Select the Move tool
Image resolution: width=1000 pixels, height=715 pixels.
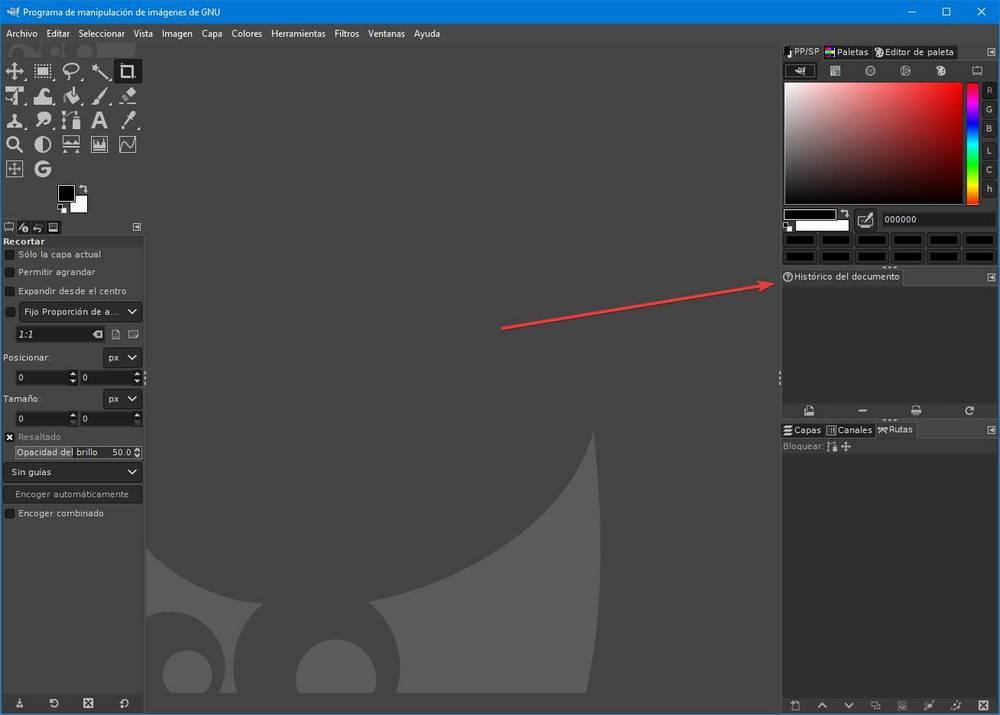pyautogui.click(x=15, y=71)
